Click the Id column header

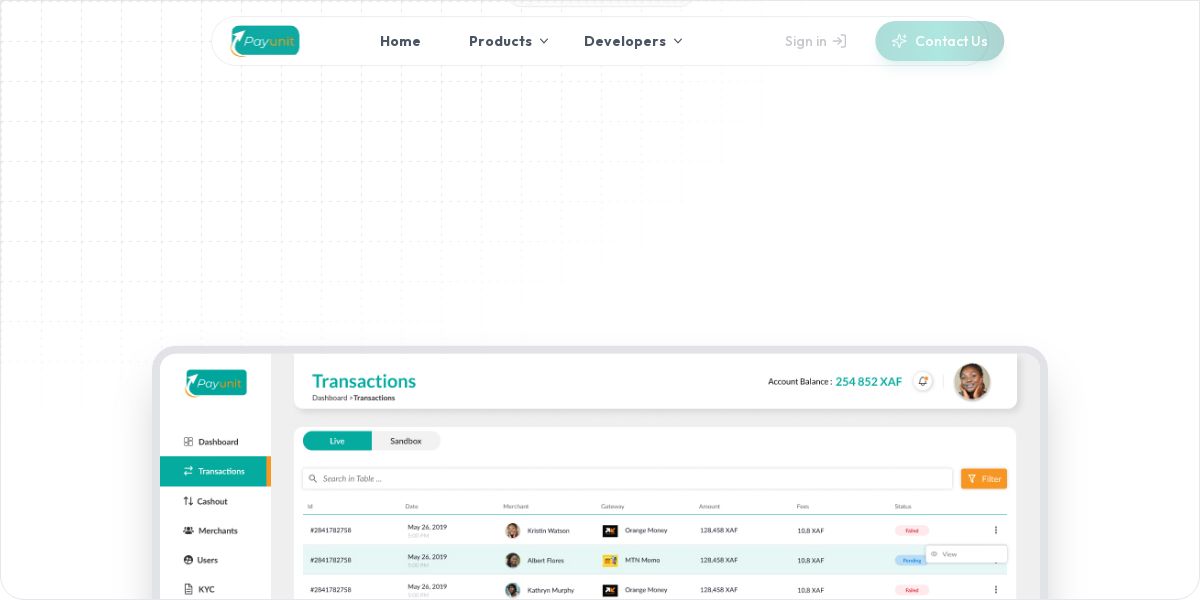point(310,506)
